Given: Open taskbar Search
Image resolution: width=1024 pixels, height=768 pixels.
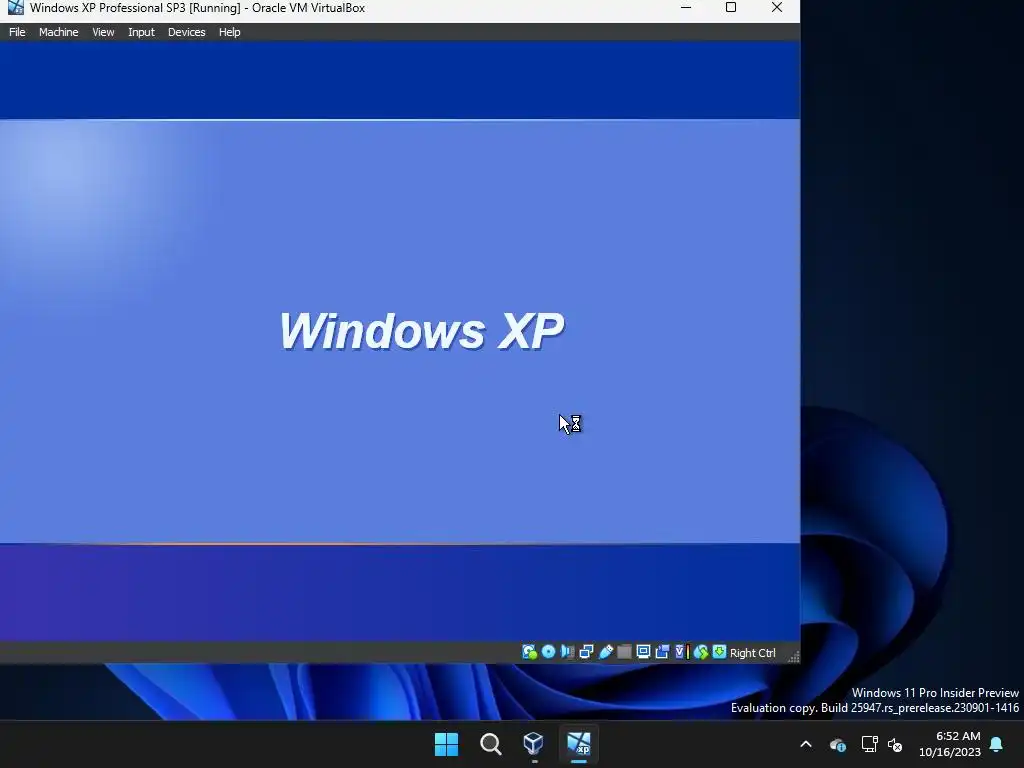Looking at the screenshot, I should point(490,744).
